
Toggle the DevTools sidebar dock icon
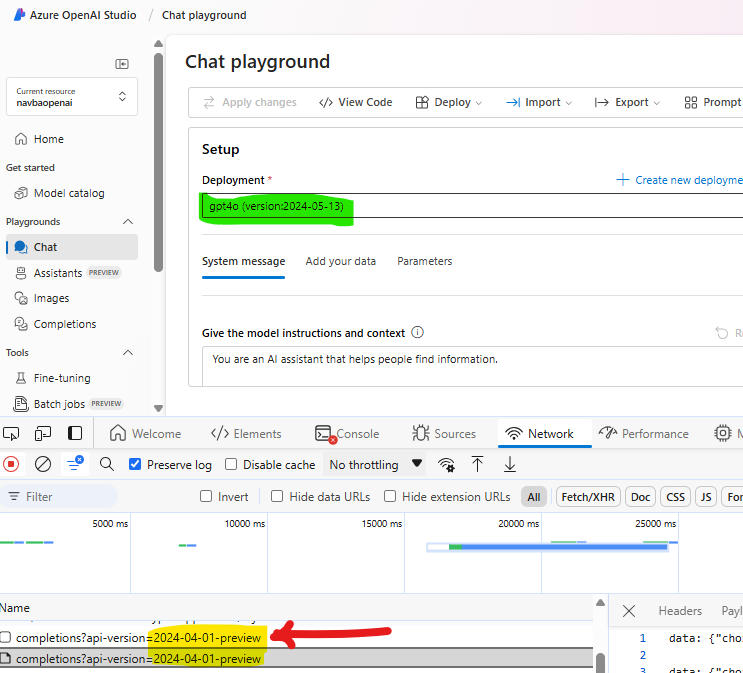click(x=75, y=433)
